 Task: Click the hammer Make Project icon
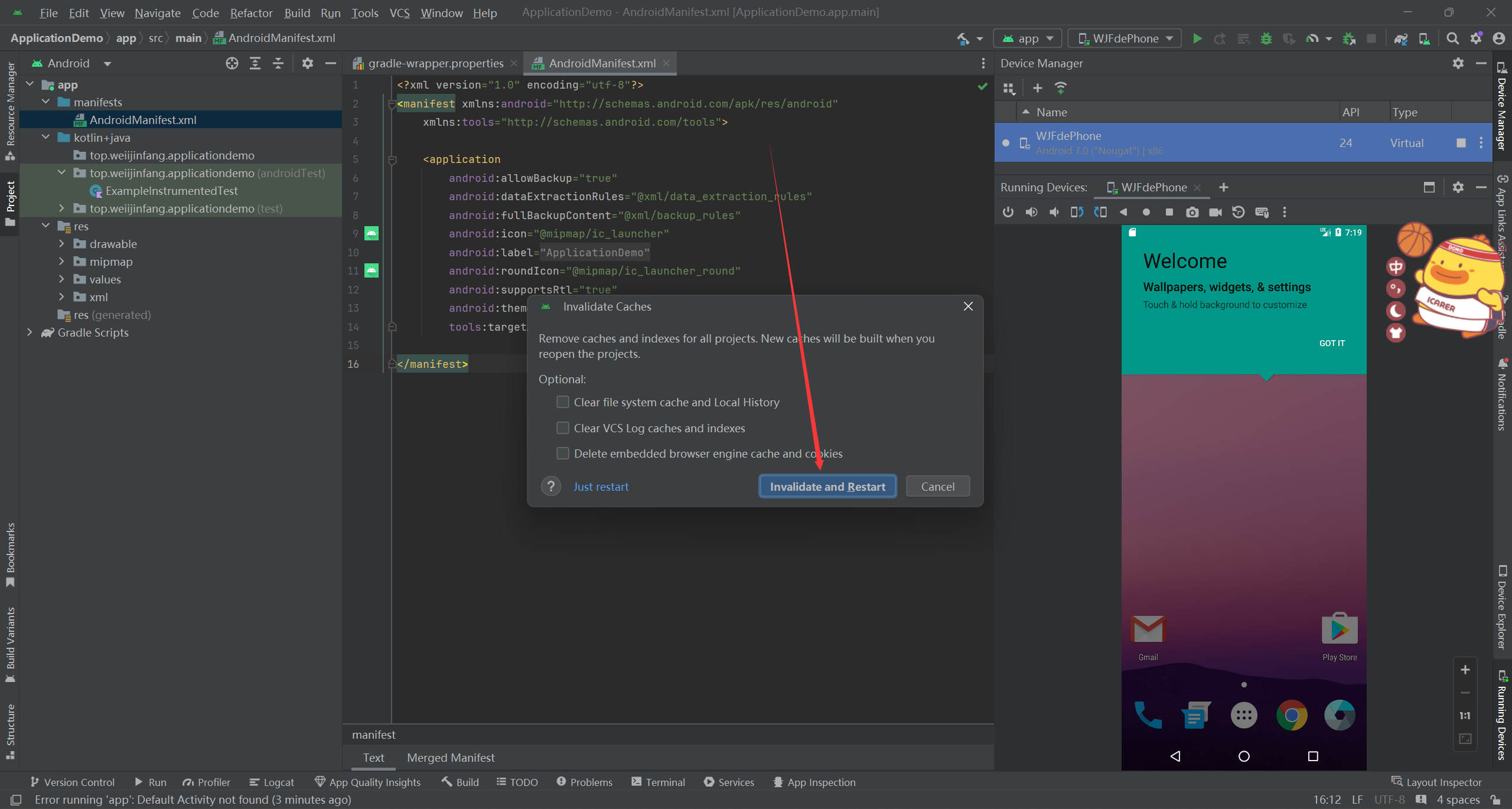(x=963, y=38)
